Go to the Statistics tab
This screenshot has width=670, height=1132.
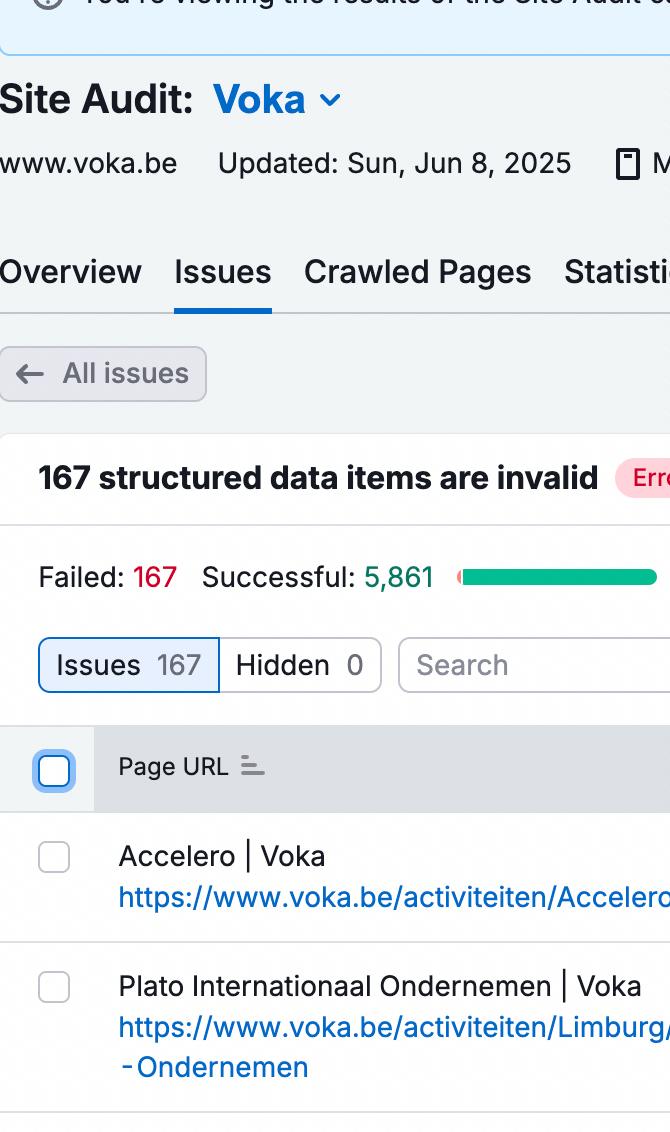pos(616,272)
